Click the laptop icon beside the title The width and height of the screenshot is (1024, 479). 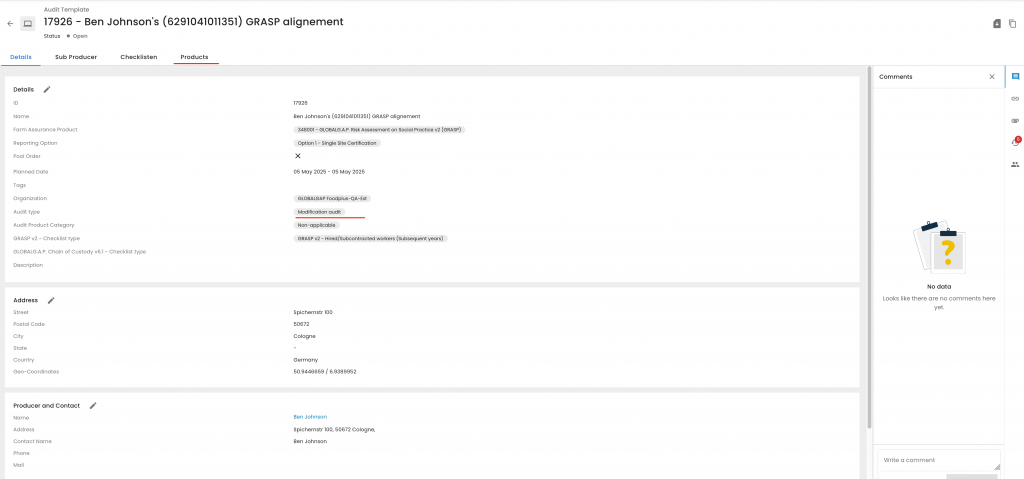click(28, 23)
